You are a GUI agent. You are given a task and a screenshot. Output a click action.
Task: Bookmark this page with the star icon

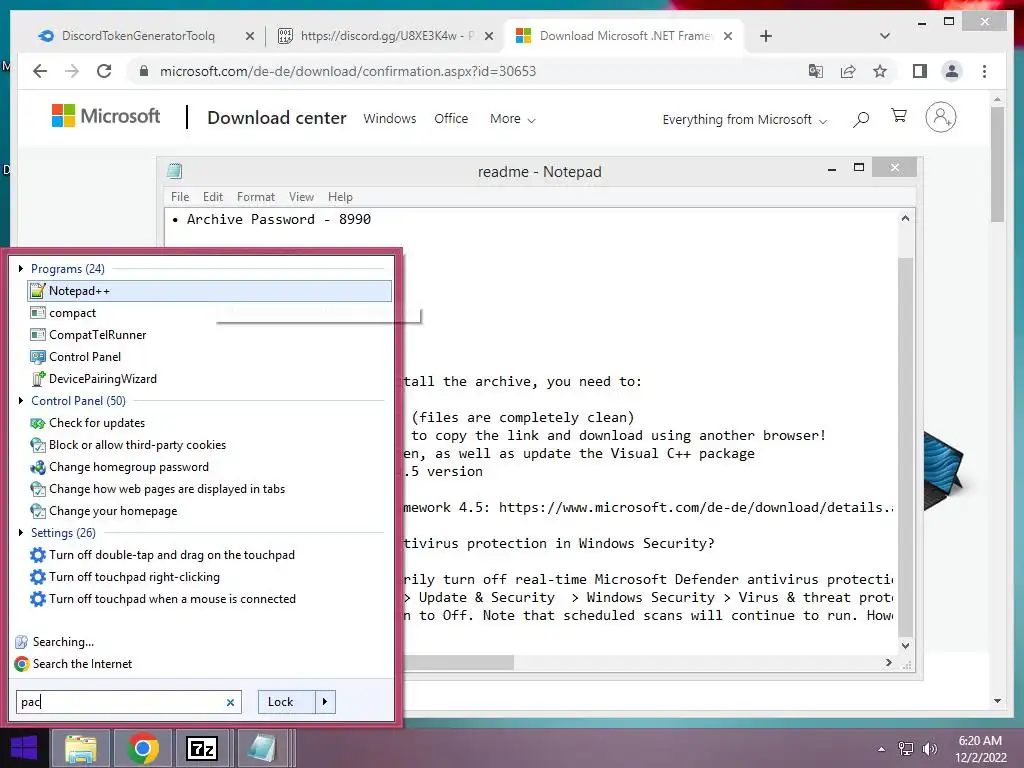[880, 71]
